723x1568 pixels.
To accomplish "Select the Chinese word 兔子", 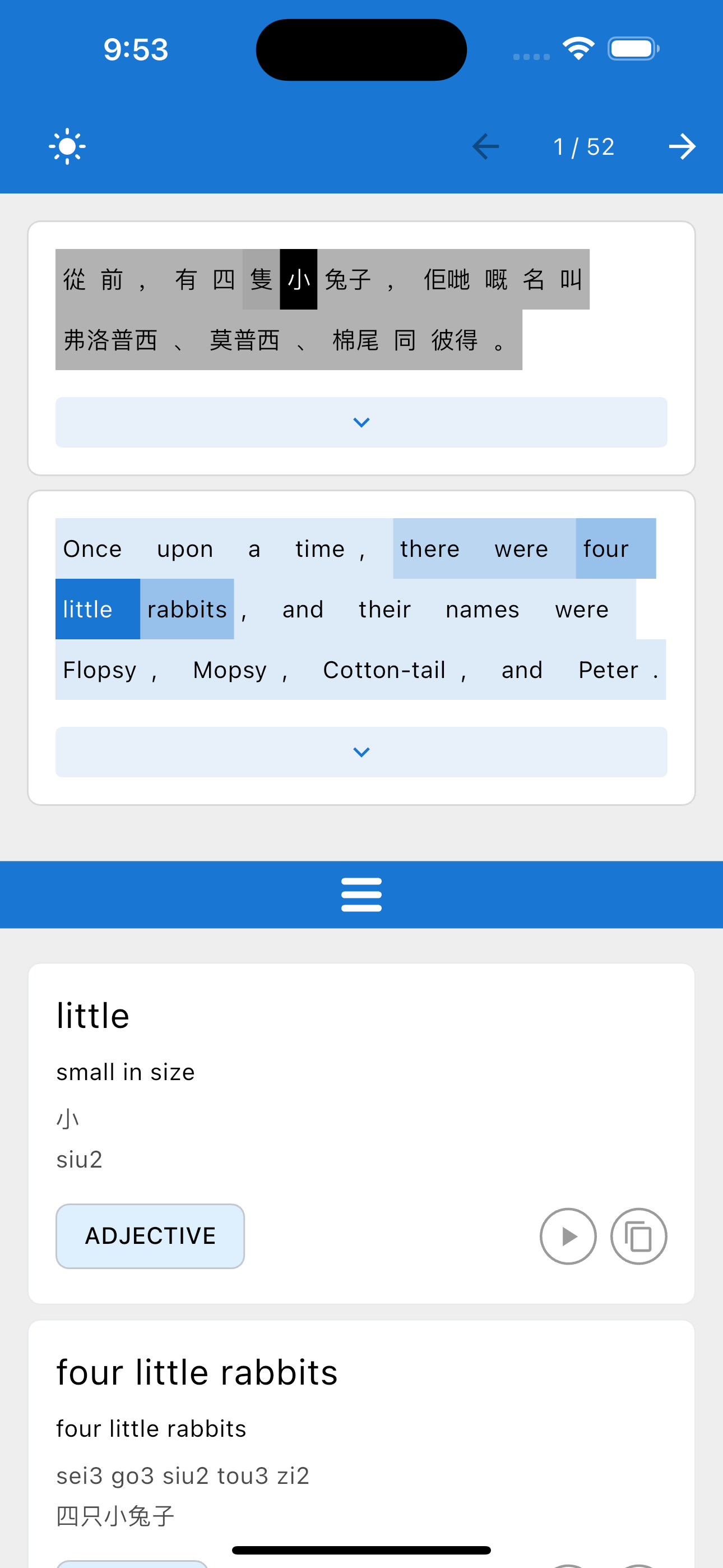I will click(347, 279).
